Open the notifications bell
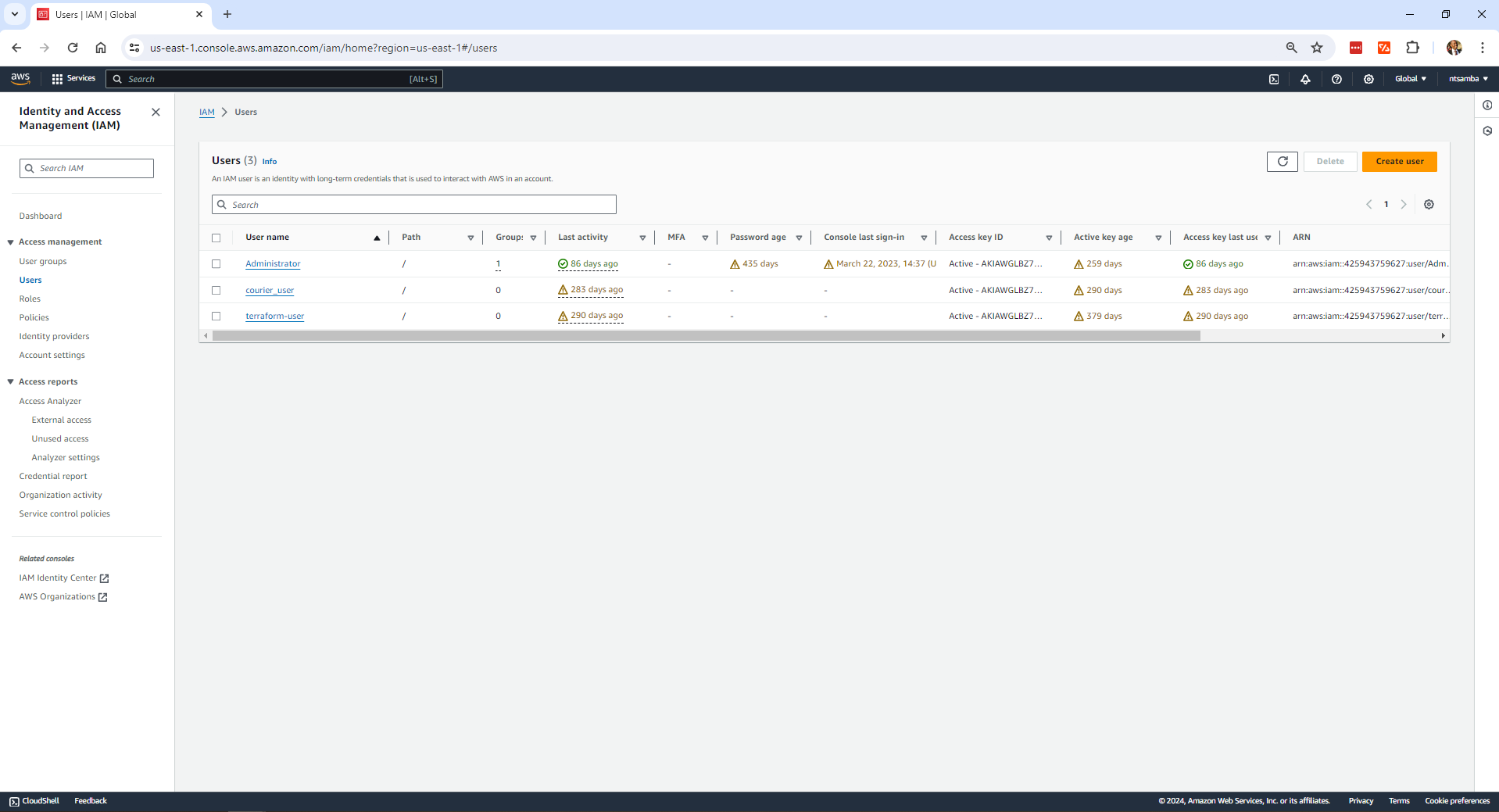Screen dimensions: 1499x812 [x=1305, y=78]
